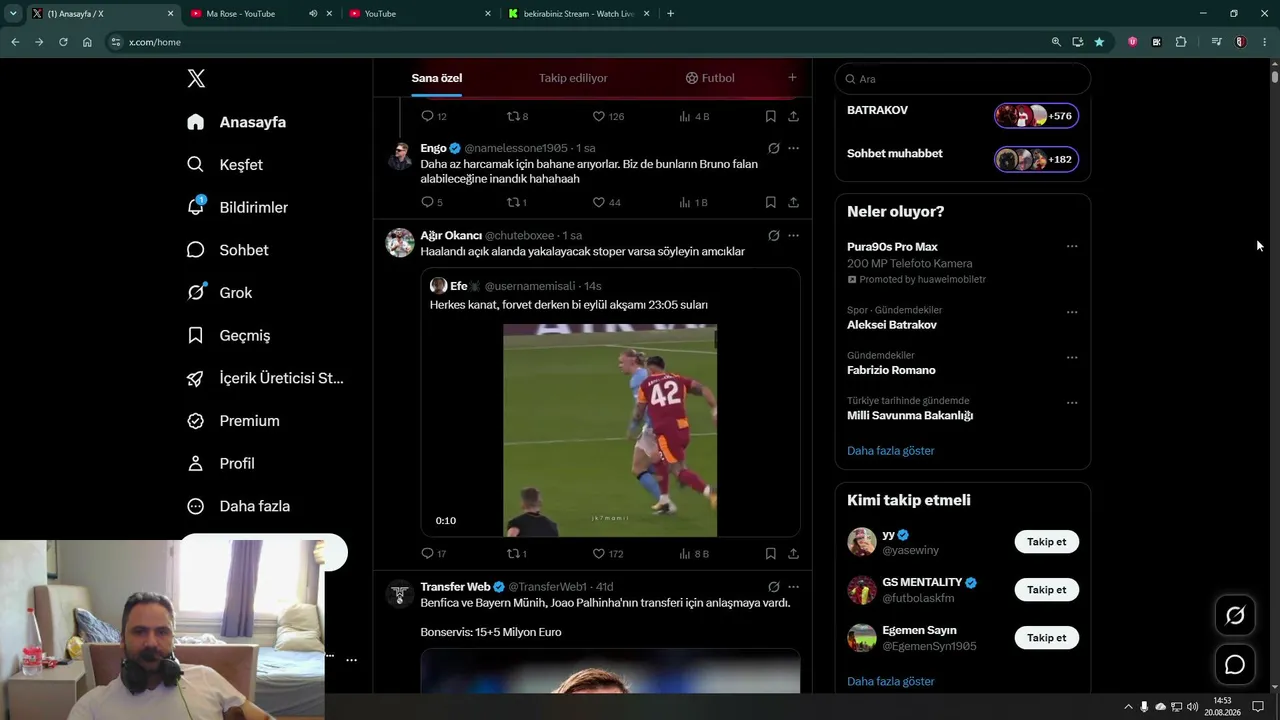The height and width of the screenshot is (720, 1280).
Task: Bookmark Ağır Okancı's tweet
Action: (x=770, y=553)
